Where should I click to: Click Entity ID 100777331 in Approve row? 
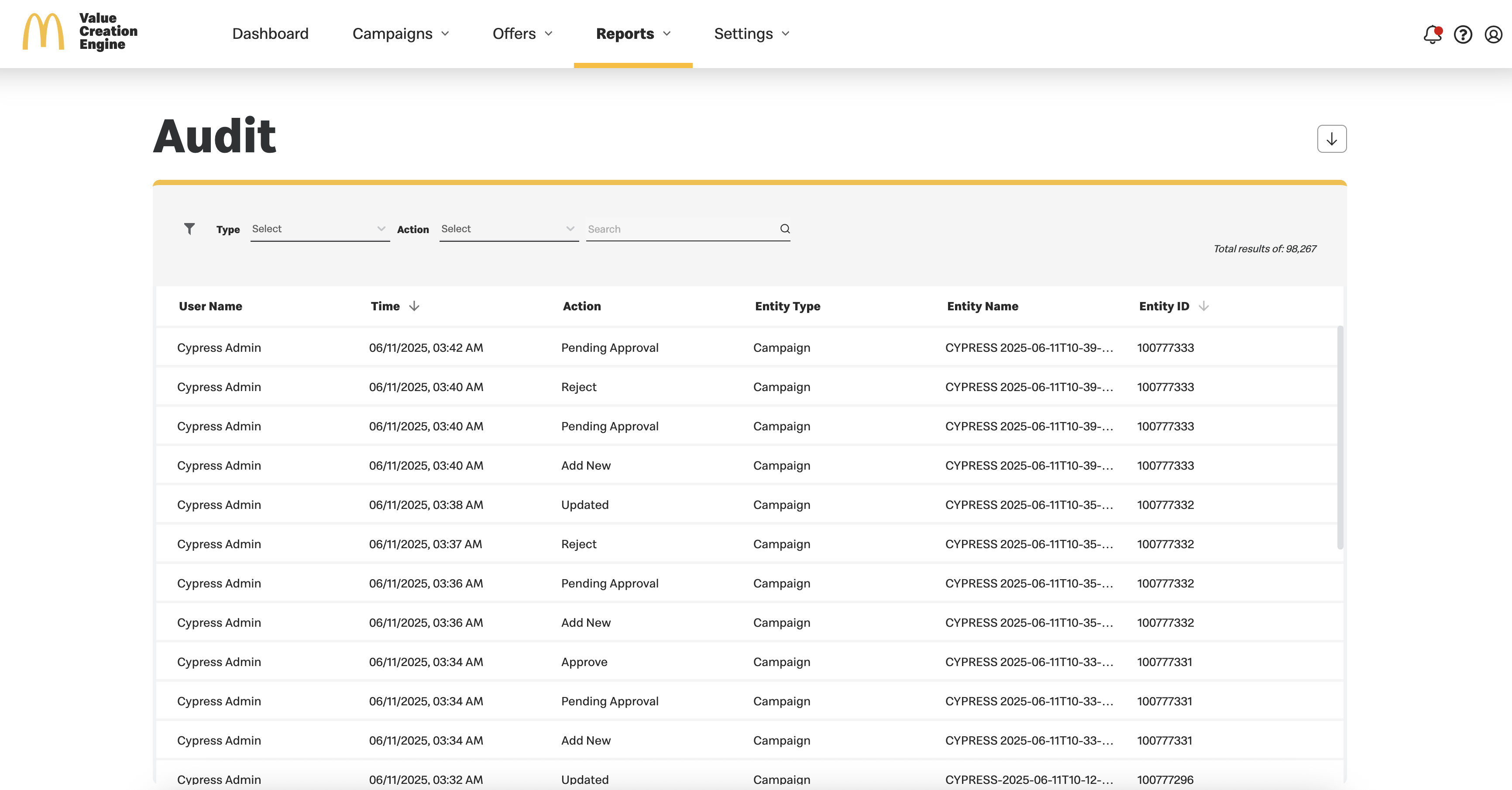(1165, 662)
